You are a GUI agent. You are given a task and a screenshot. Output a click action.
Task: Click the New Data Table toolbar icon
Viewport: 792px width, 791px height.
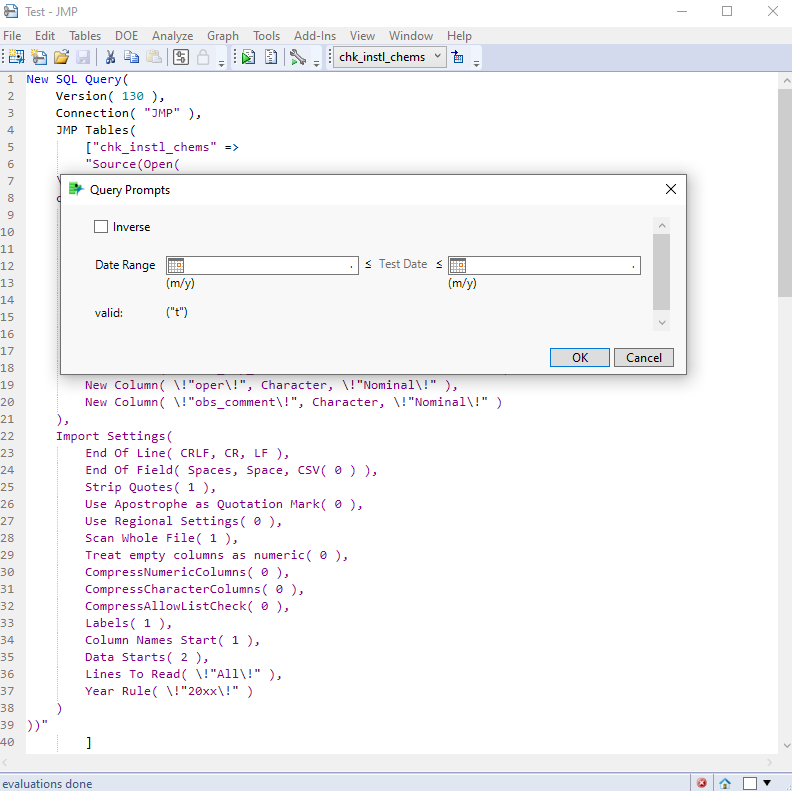17,58
